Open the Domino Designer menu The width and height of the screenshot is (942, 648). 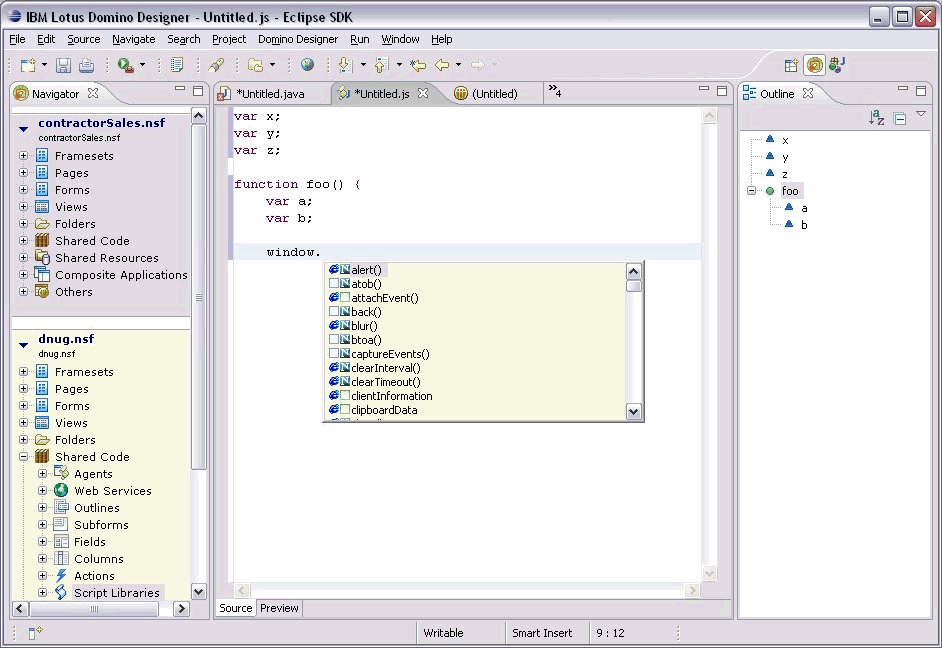click(298, 39)
